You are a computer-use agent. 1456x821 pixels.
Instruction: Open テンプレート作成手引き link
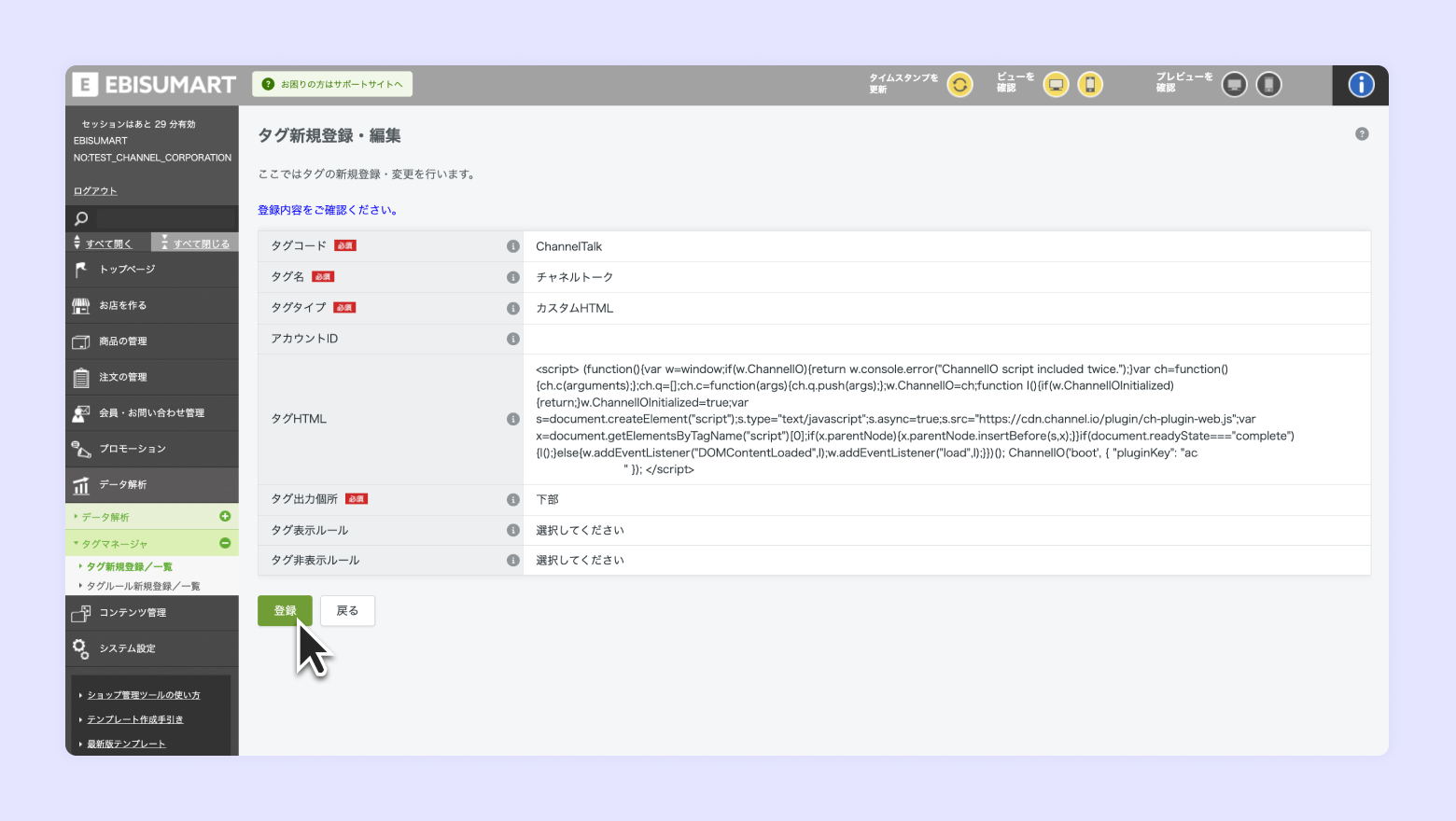point(135,719)
